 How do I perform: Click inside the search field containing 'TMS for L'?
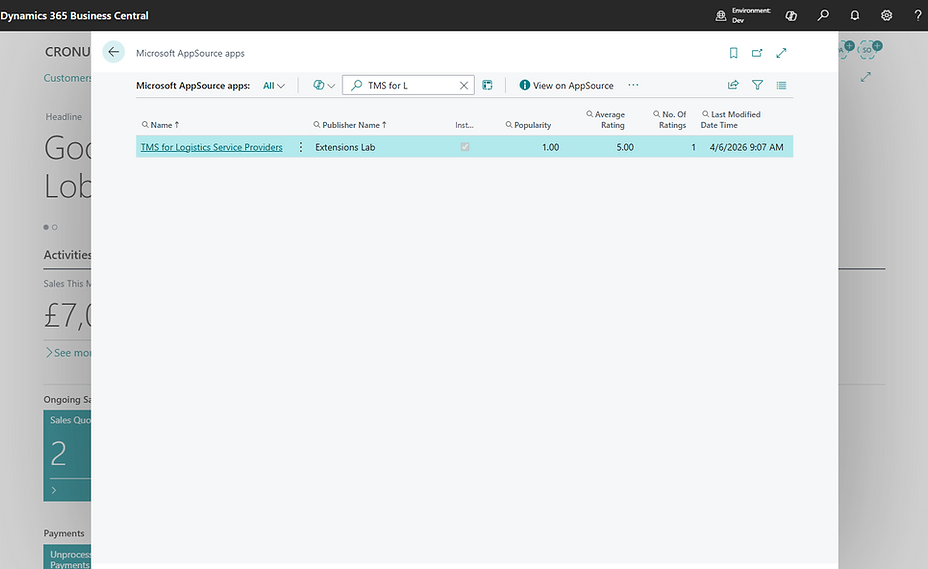point(408,85)
